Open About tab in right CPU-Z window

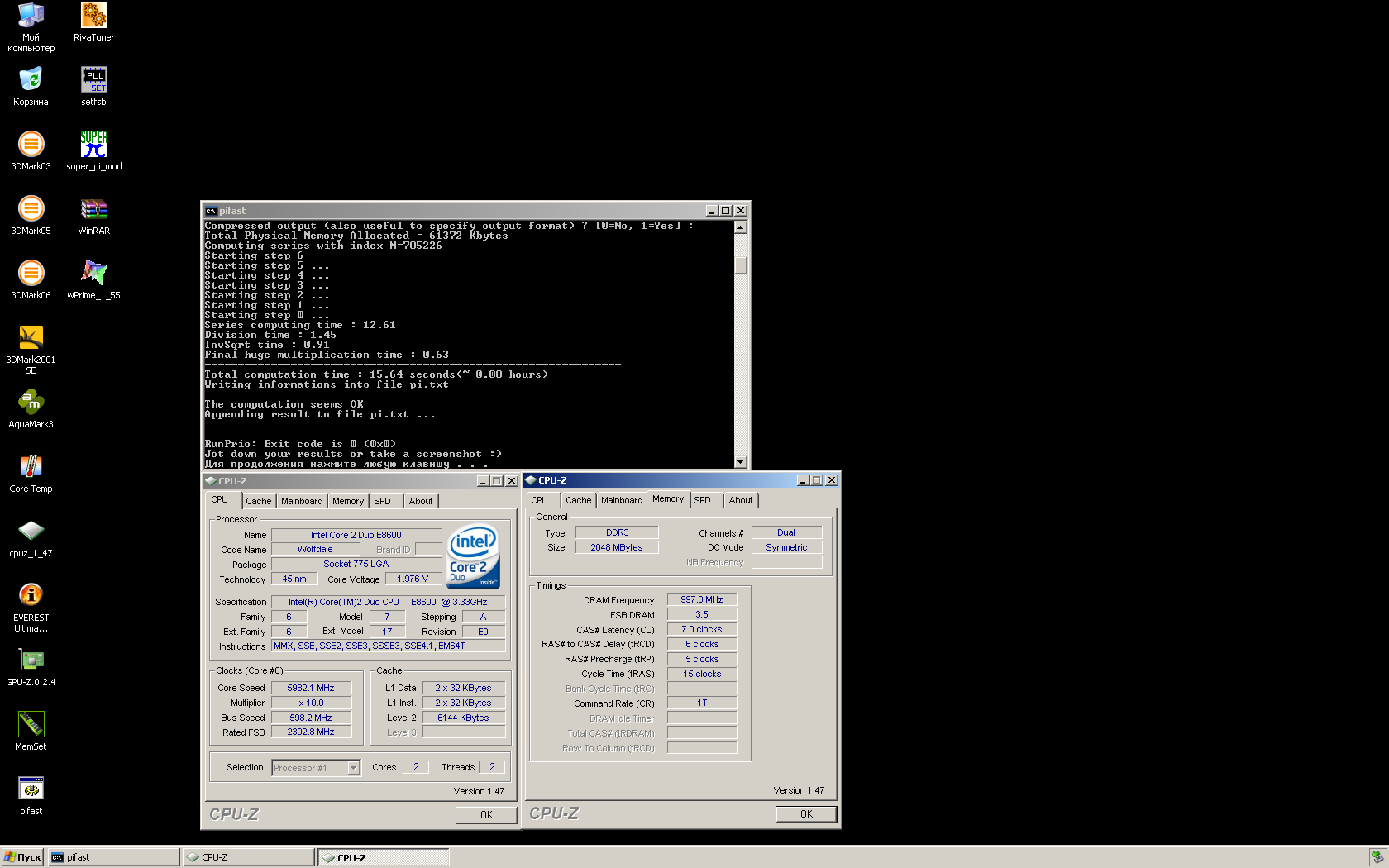tap(741, 500)
